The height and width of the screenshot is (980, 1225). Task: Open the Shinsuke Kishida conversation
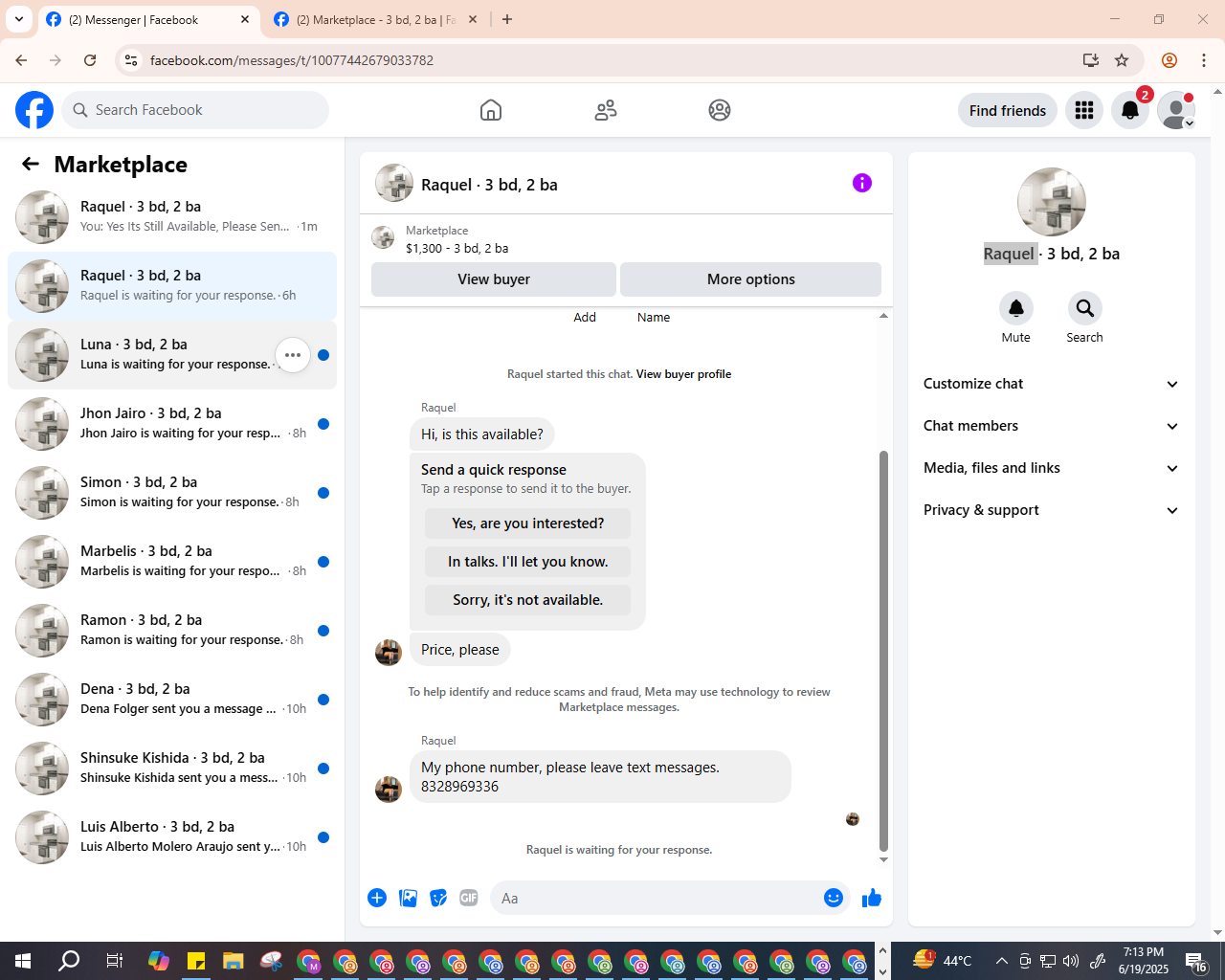[172, 768]
